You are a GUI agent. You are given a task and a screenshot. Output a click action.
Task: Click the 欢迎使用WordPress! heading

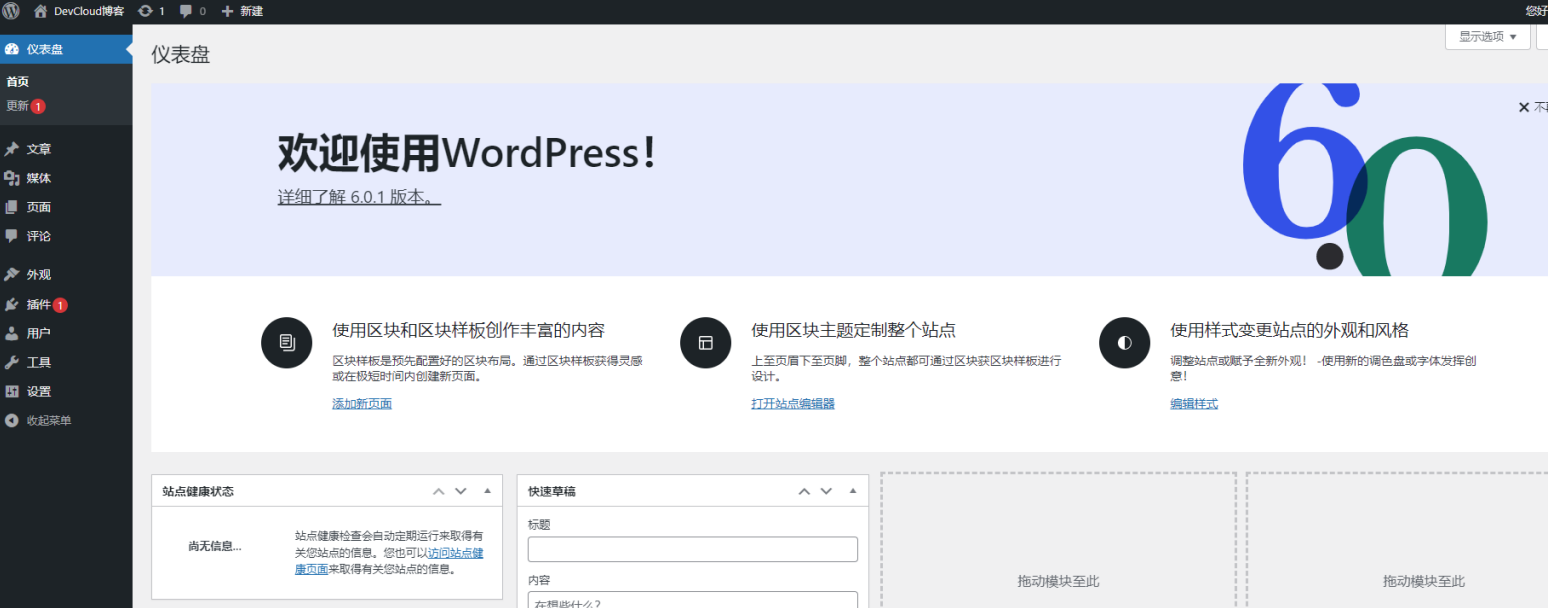tap(467, 153)
